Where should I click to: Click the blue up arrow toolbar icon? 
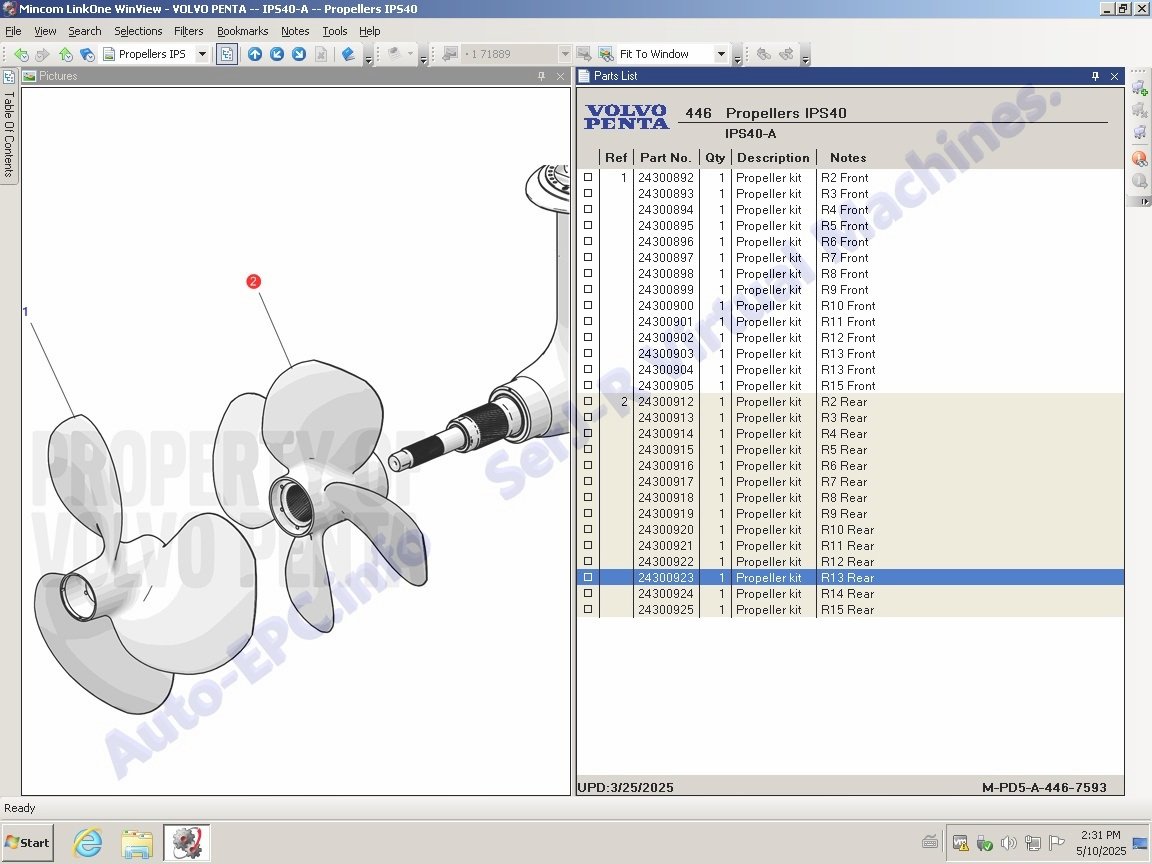255,54
